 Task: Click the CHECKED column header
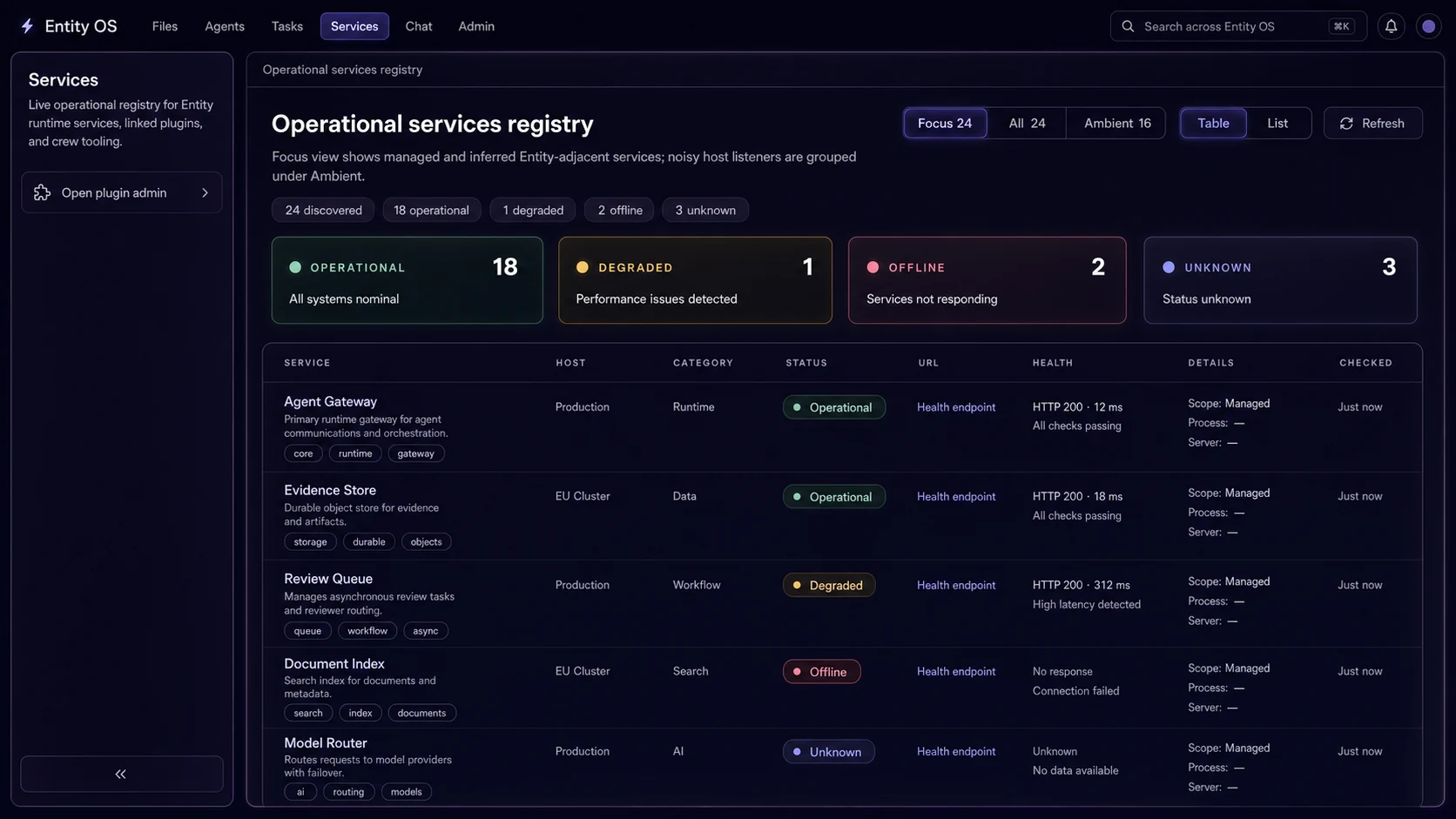1365,363
